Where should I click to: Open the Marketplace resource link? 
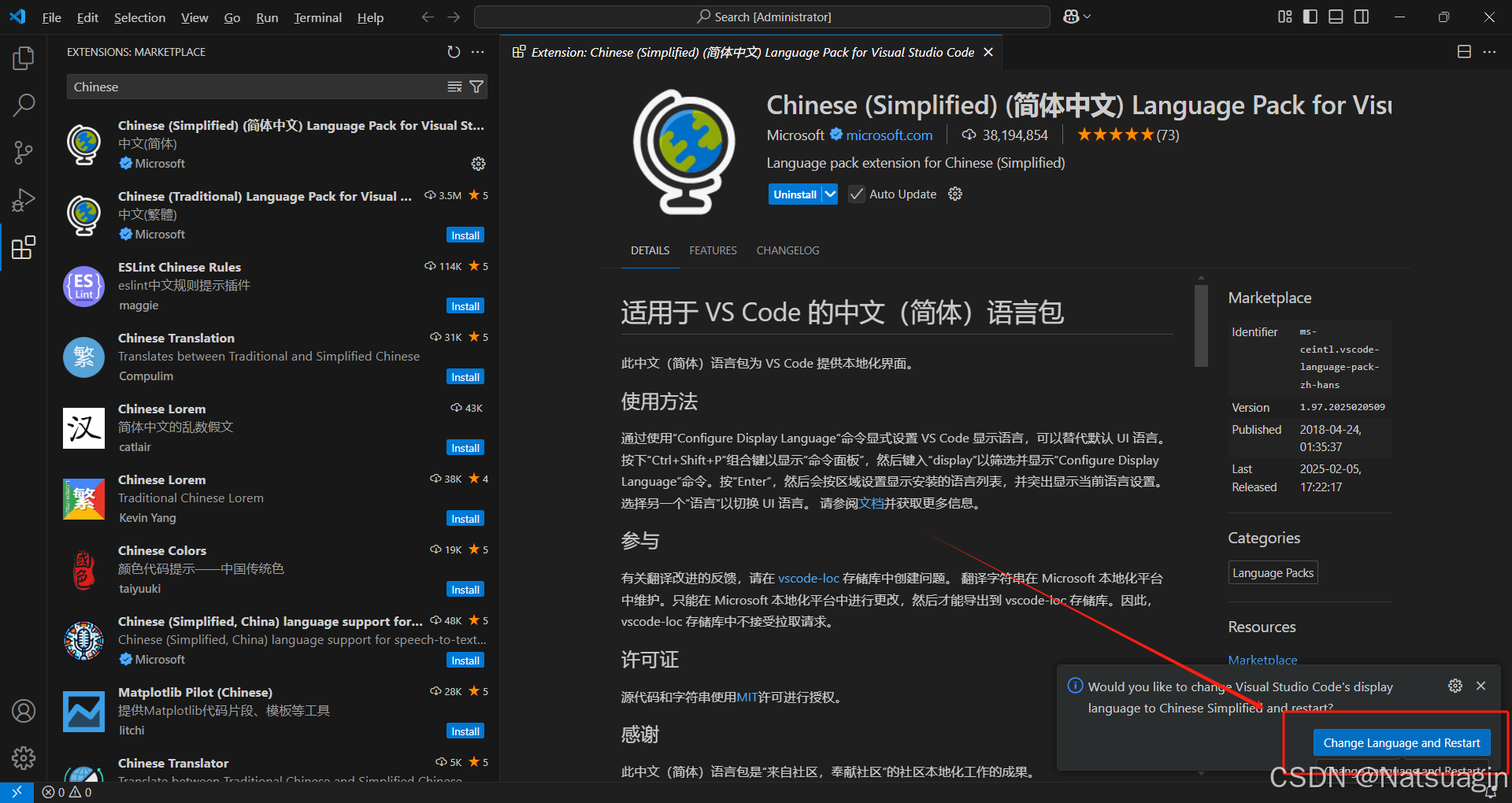(1262, 660)
